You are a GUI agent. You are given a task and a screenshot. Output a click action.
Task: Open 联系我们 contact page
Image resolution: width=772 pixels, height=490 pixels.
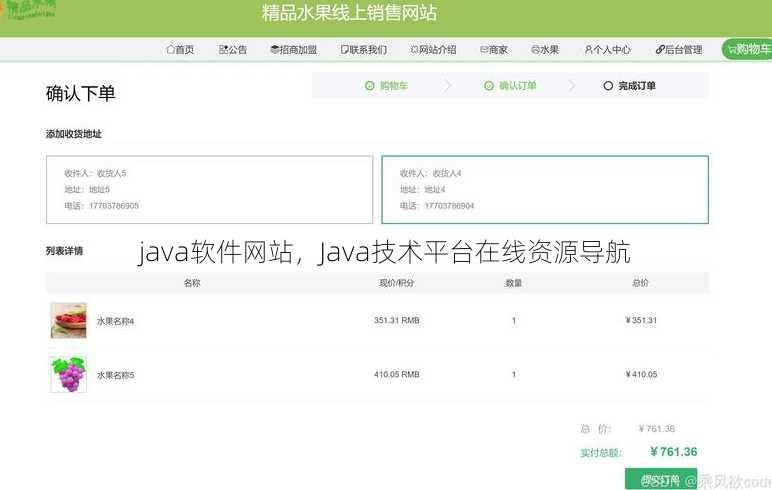[364, 50]
